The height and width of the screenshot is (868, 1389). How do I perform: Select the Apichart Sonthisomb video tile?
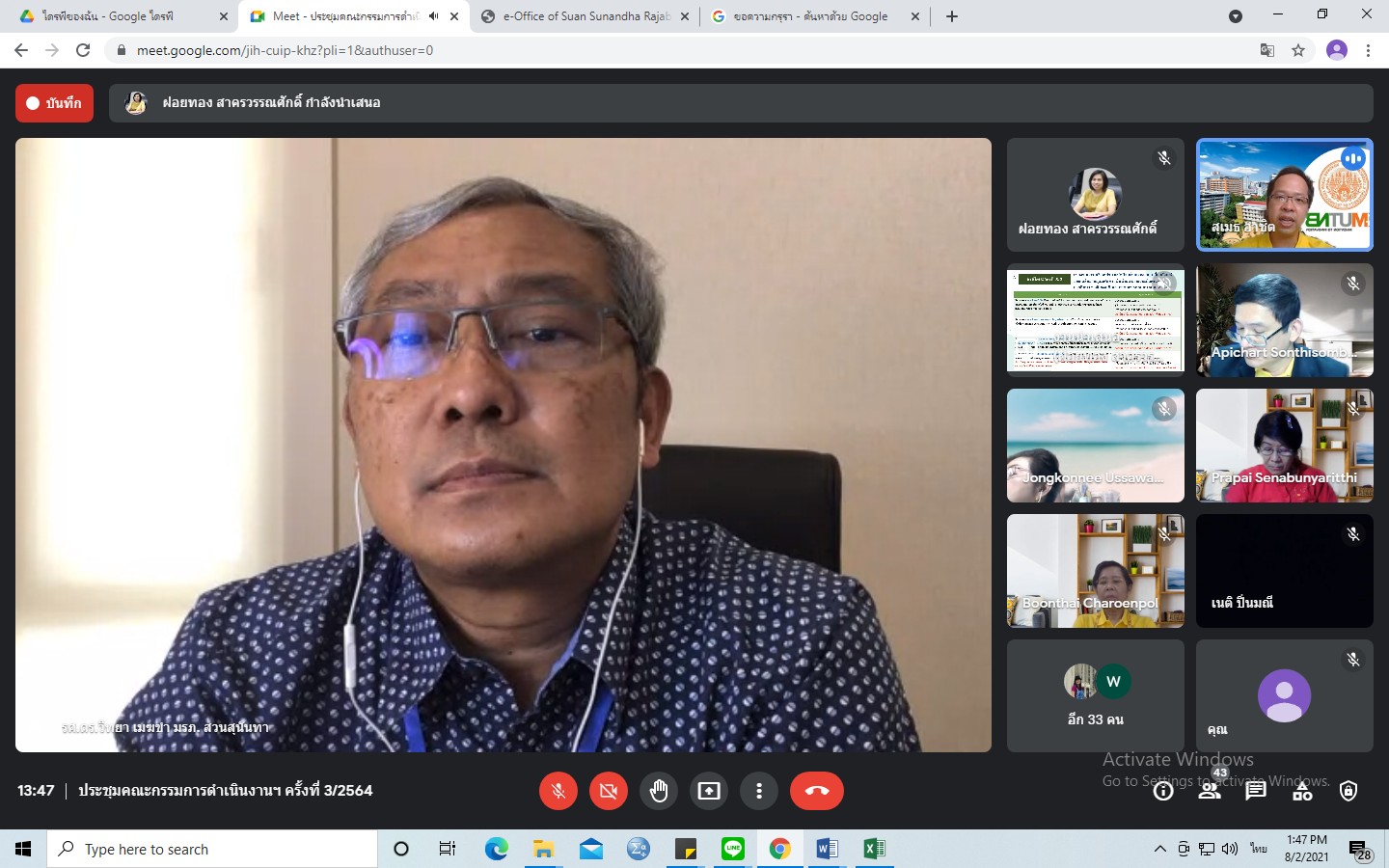pos(1284,320)
